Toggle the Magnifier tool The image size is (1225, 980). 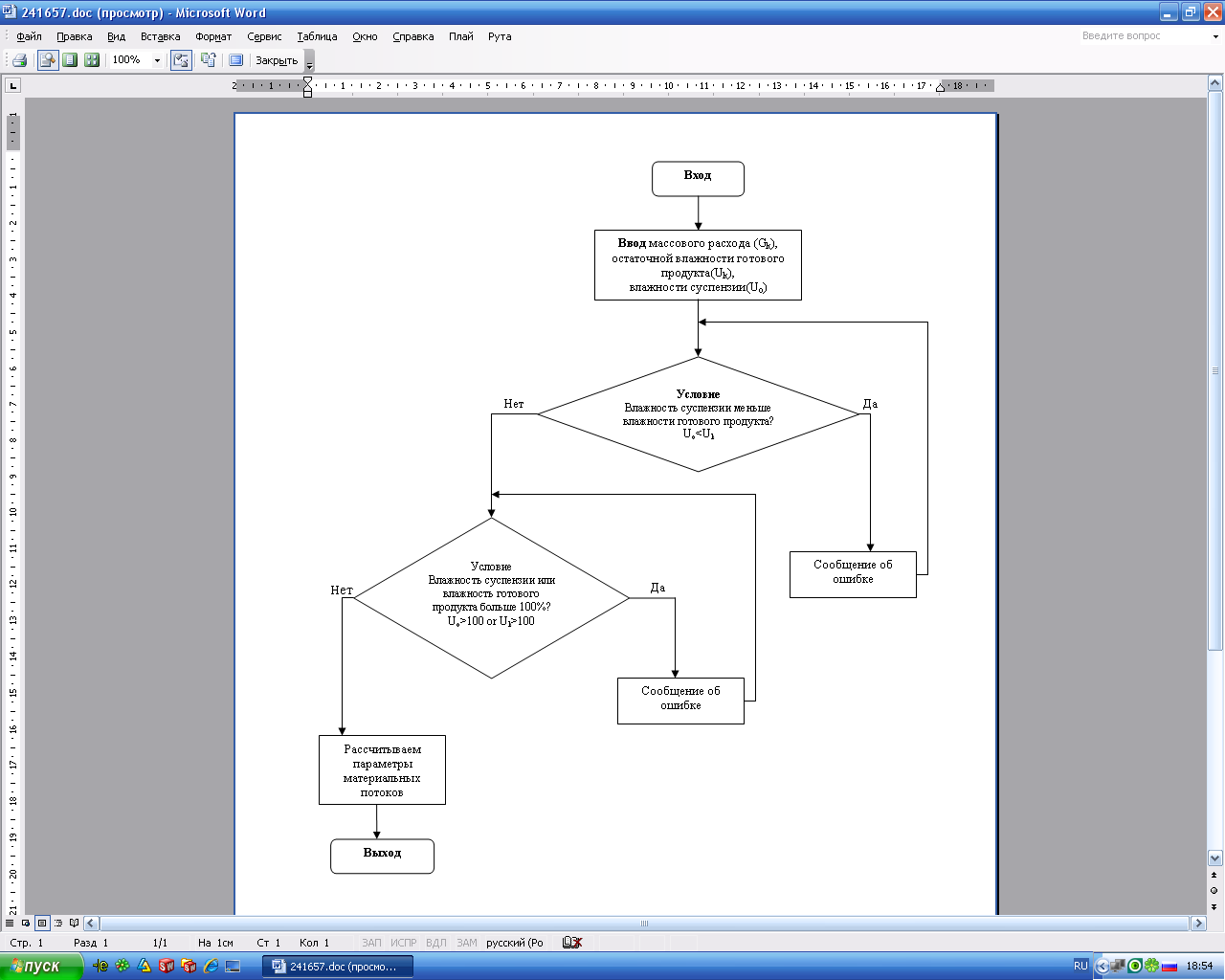(47, 60)
